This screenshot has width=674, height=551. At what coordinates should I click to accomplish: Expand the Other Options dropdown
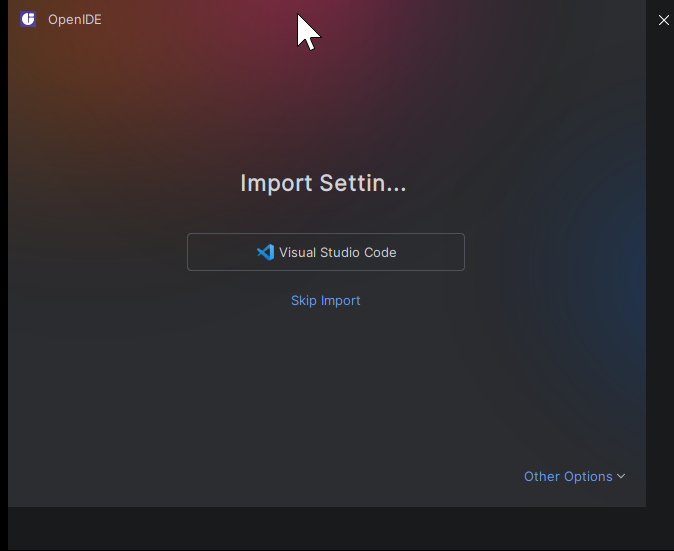(x=574, y=476)
